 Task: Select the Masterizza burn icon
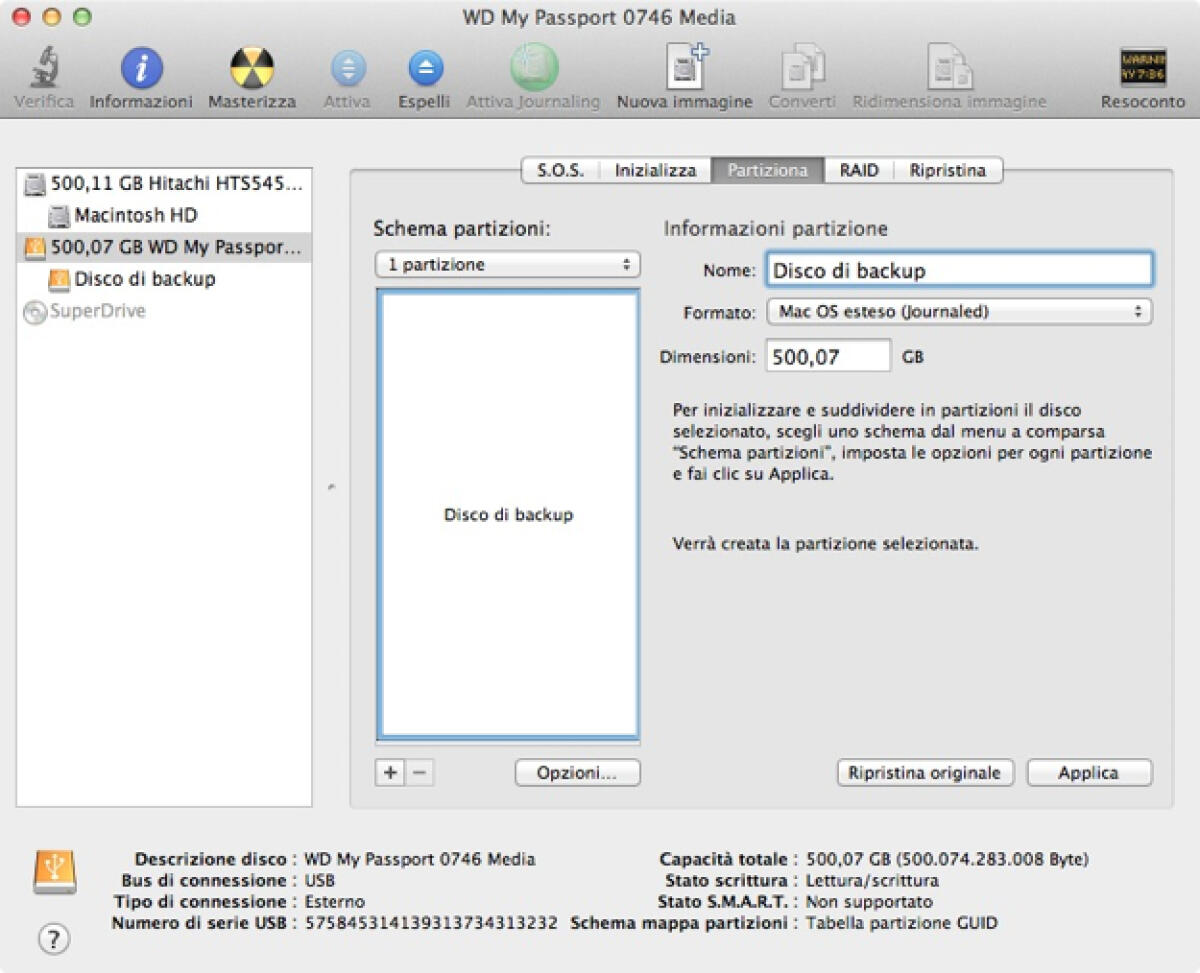(x=252, y=68)
